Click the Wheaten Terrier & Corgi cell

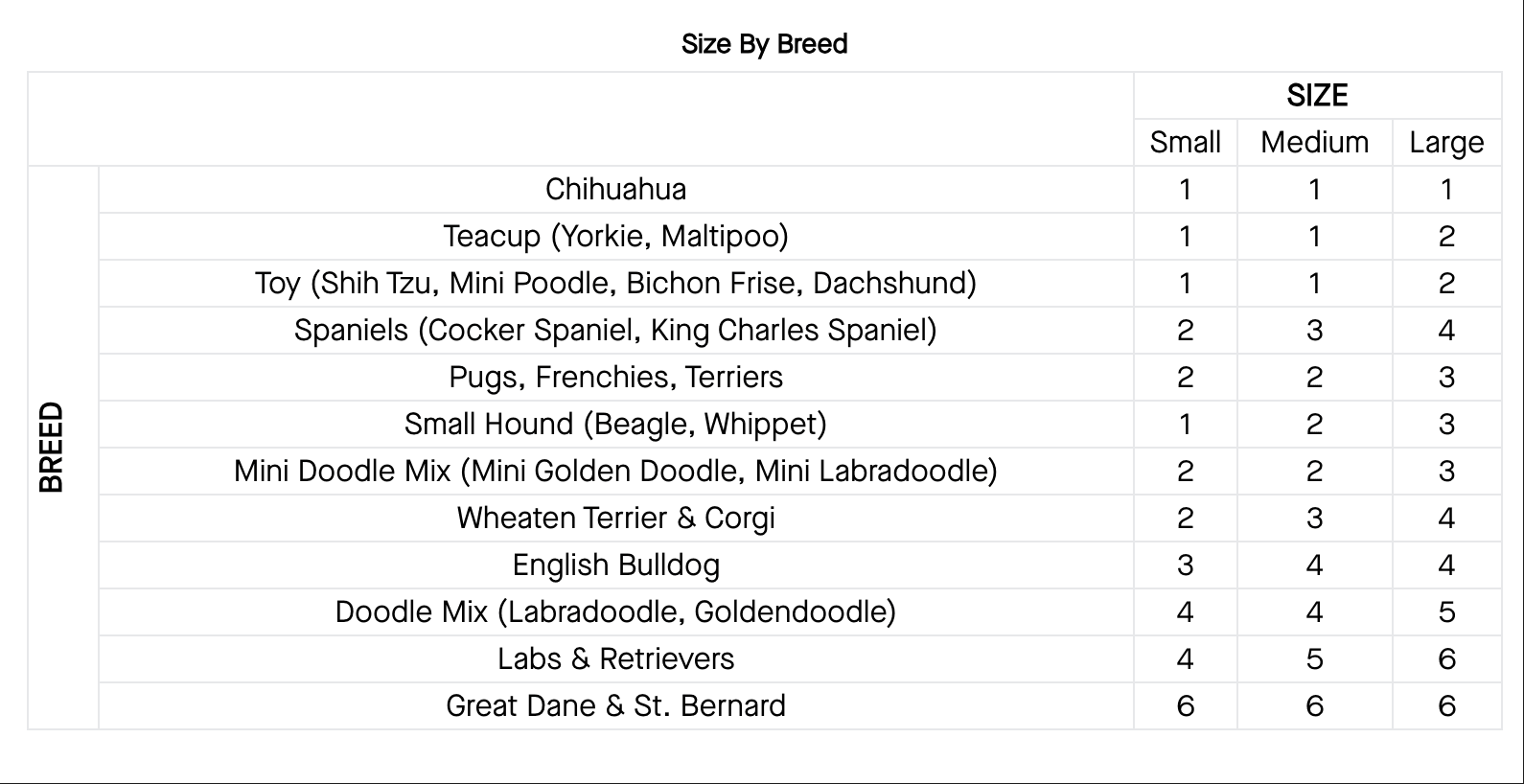[x=615, y=518]
